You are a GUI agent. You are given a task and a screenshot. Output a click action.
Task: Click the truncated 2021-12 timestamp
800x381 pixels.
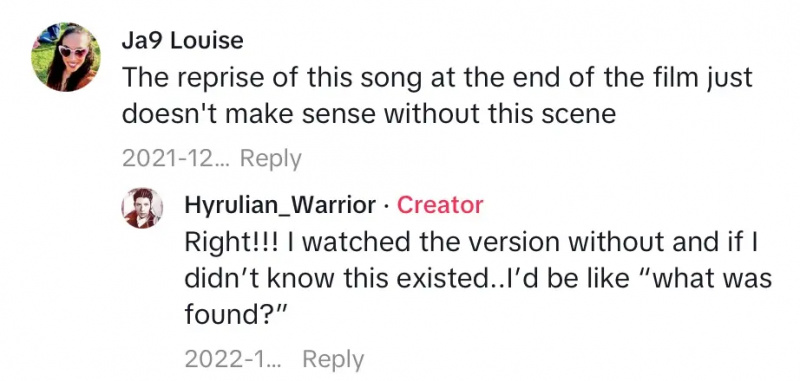(177, 159)
